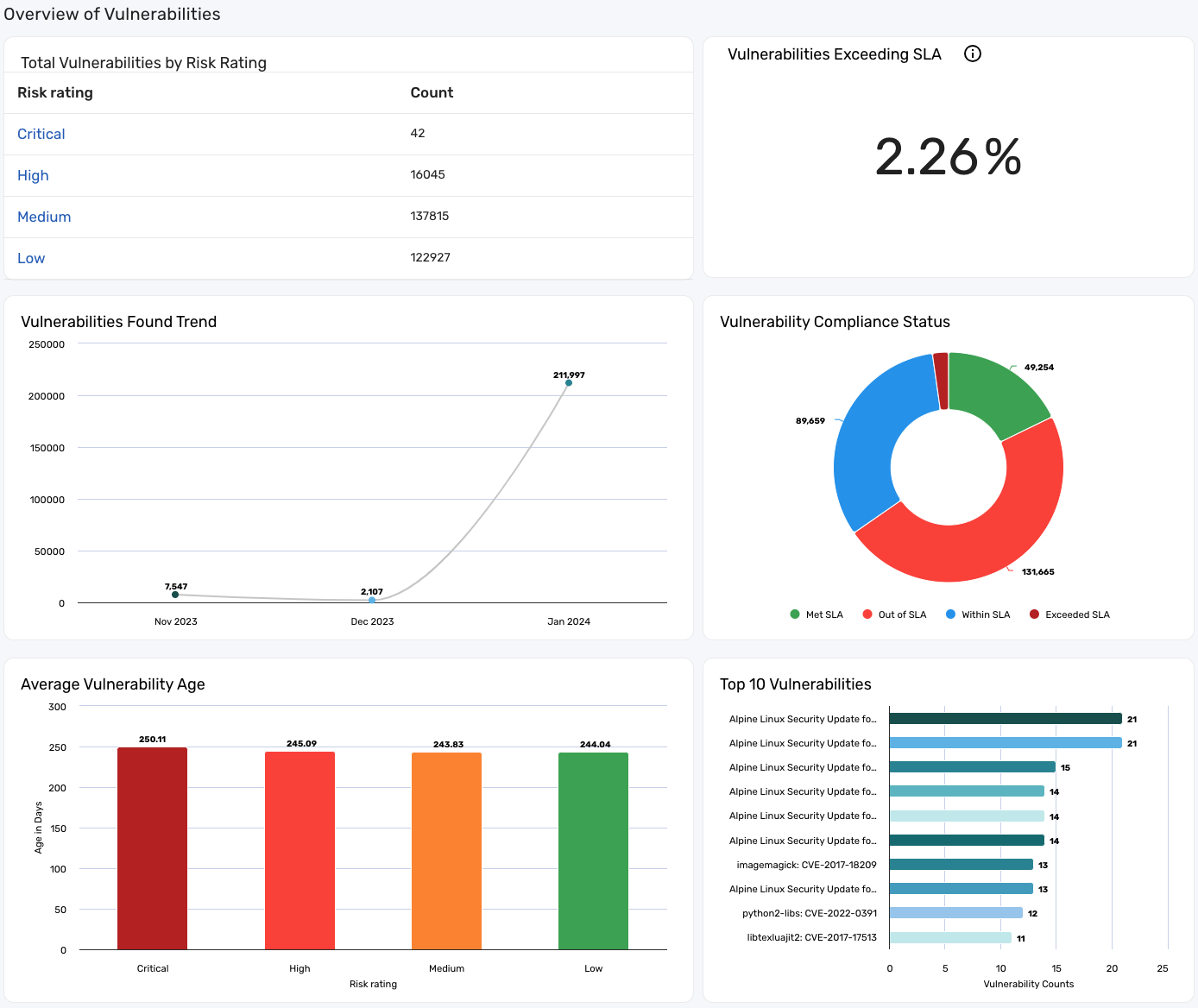Click the High count value 16045
The image size is (1198, 1008).
pyautogui.click(x=428, y=174)
